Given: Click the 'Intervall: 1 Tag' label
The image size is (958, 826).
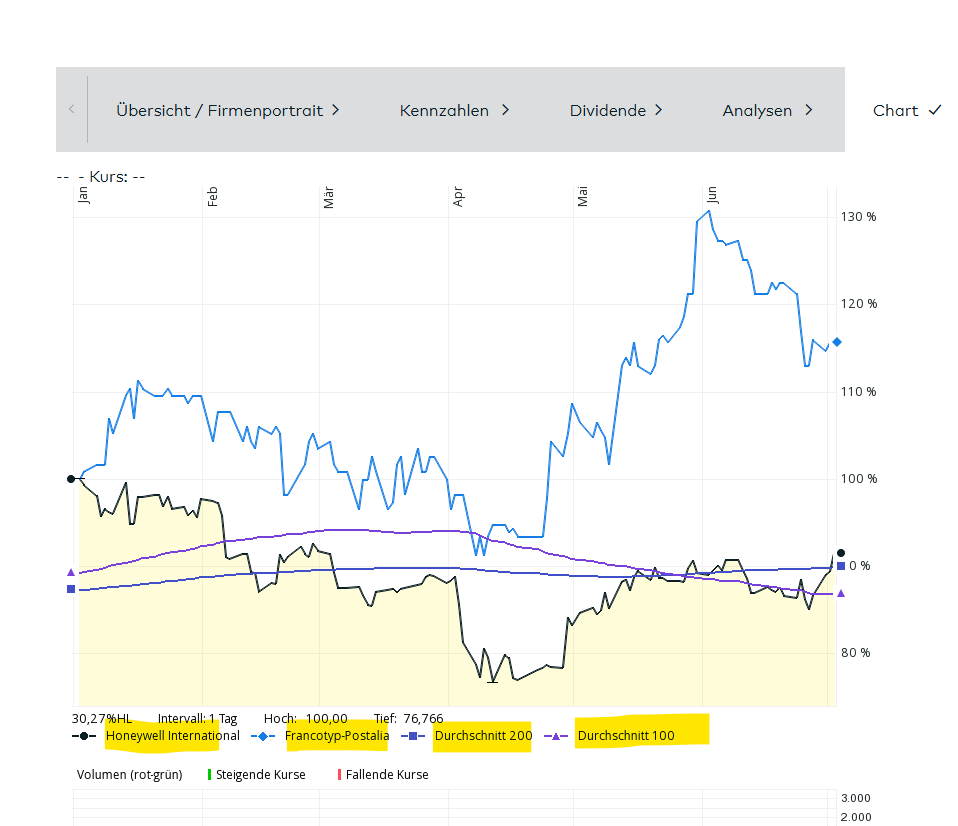Looking at the screenshot, I should click(x=197, y=718).
